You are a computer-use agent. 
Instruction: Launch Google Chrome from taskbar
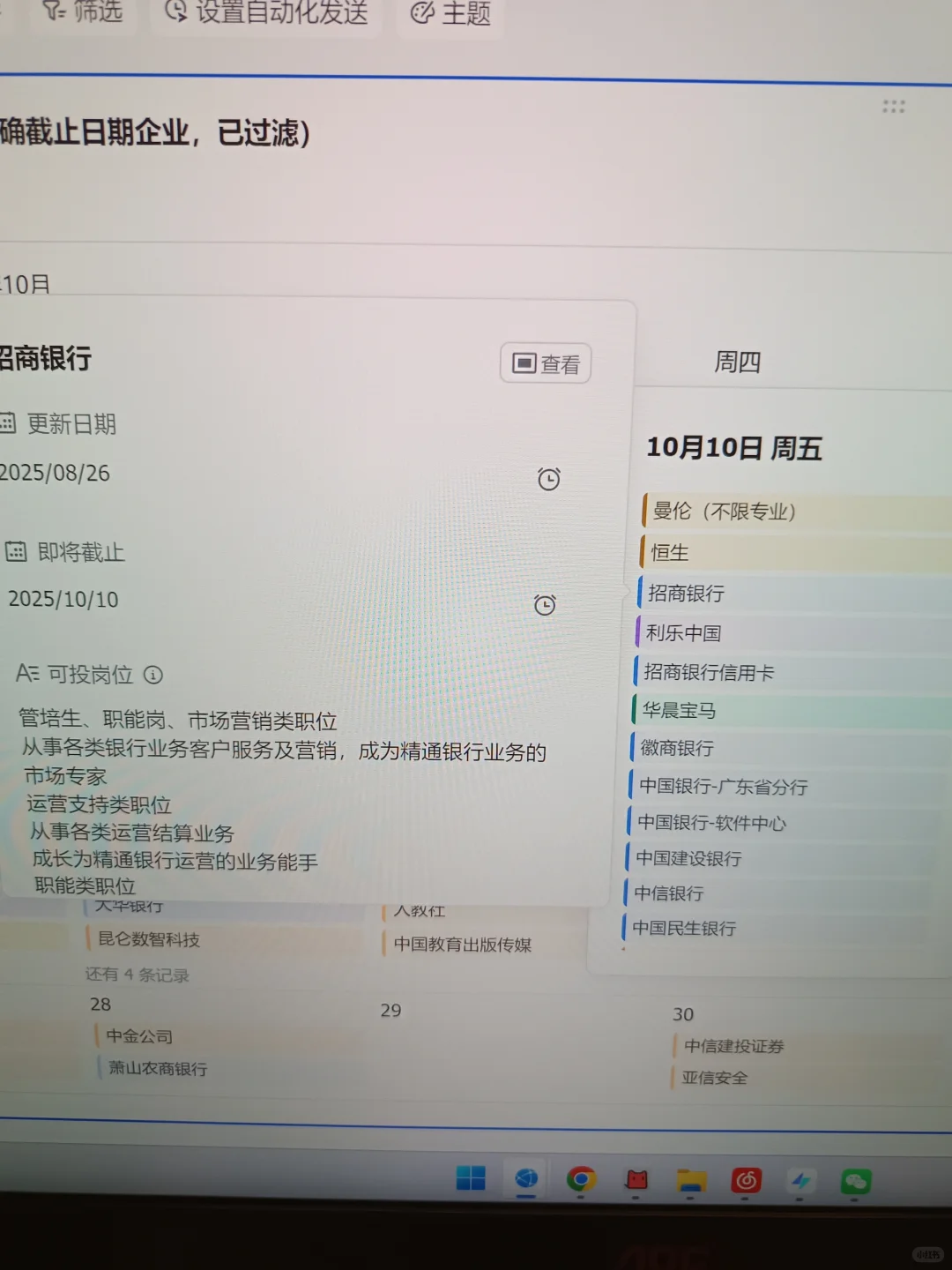(581, 1179)
